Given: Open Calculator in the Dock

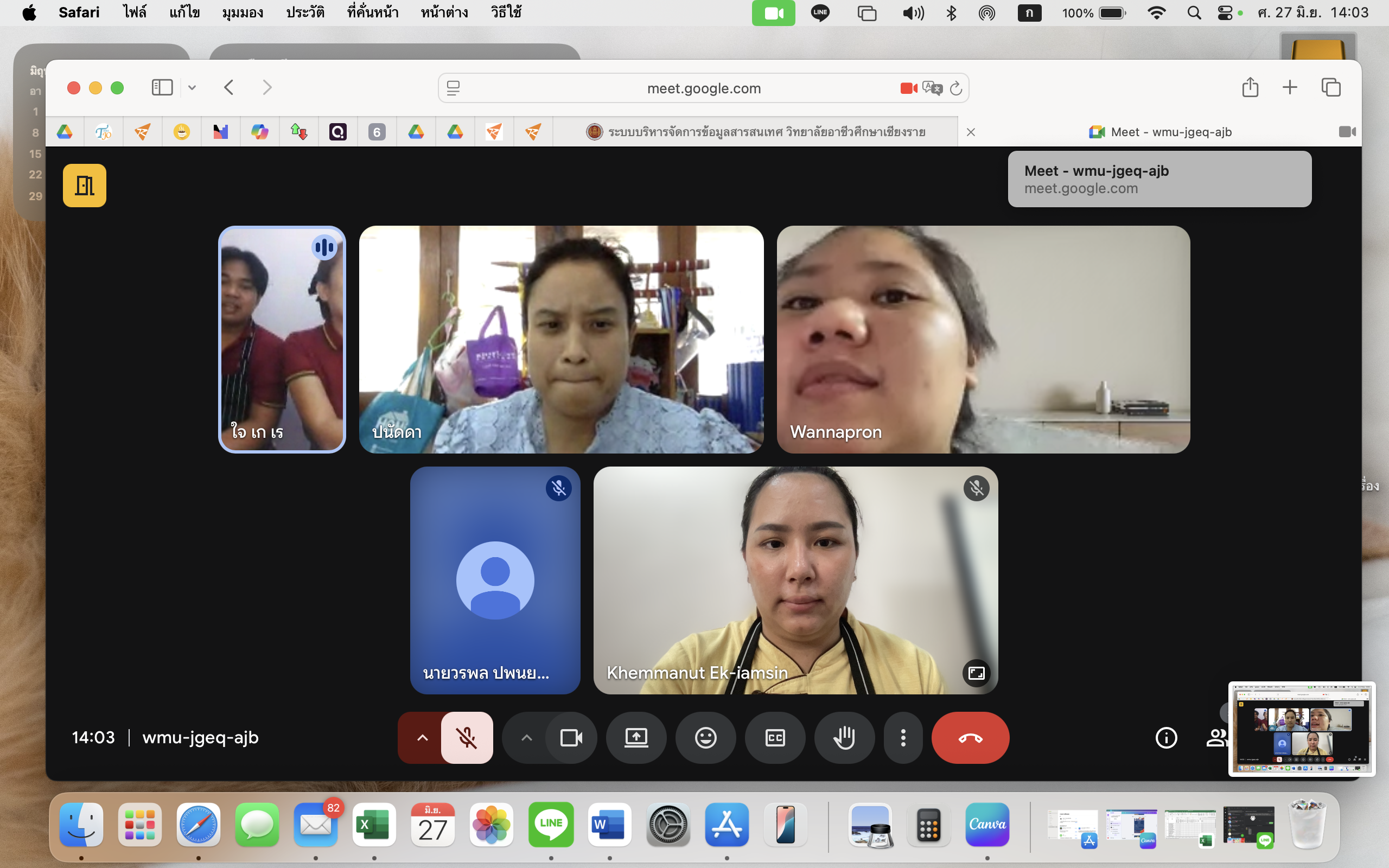Looking at the screenshot, I should 928,825.
